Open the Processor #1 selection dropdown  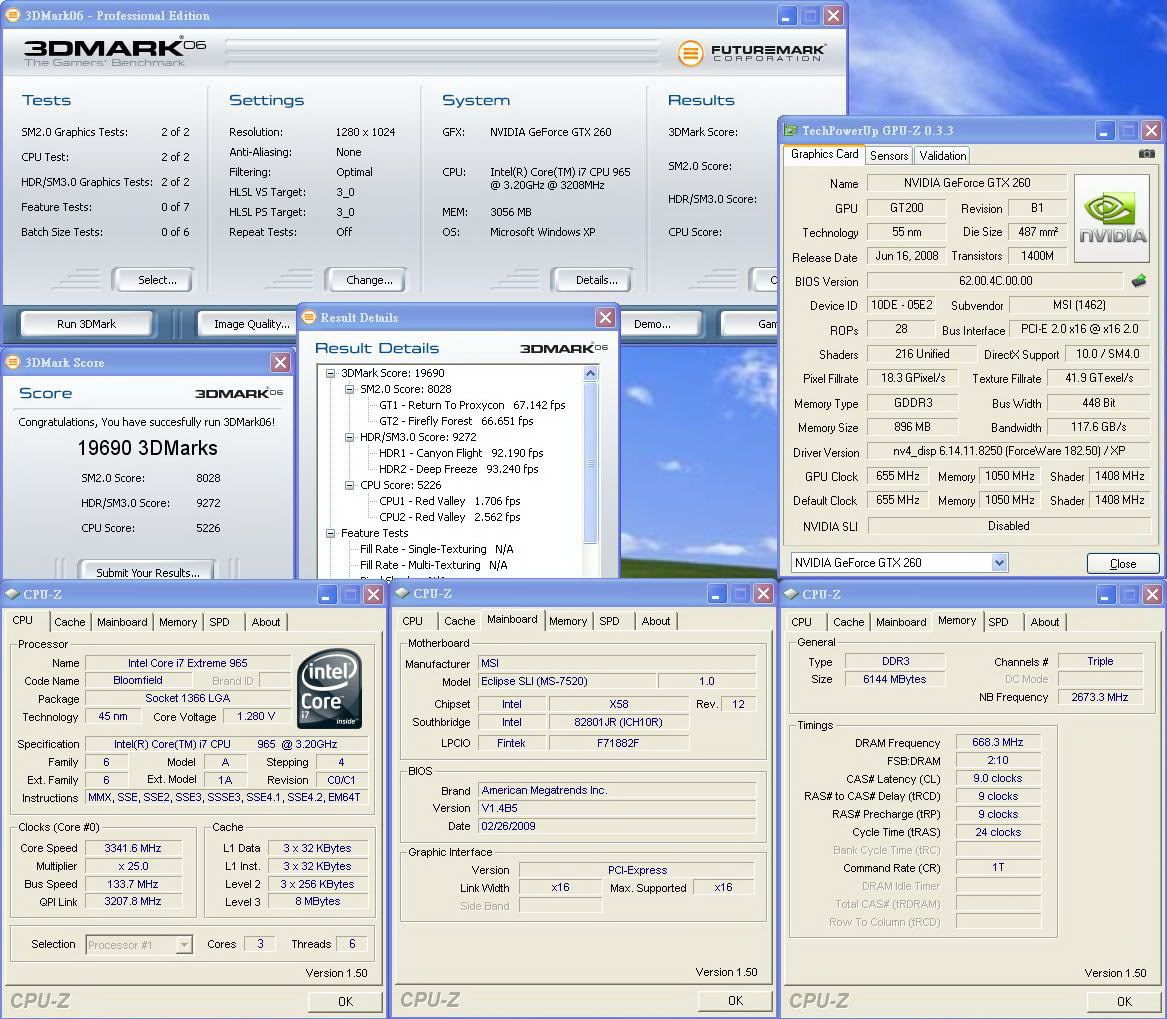click(x=184, y=945)
